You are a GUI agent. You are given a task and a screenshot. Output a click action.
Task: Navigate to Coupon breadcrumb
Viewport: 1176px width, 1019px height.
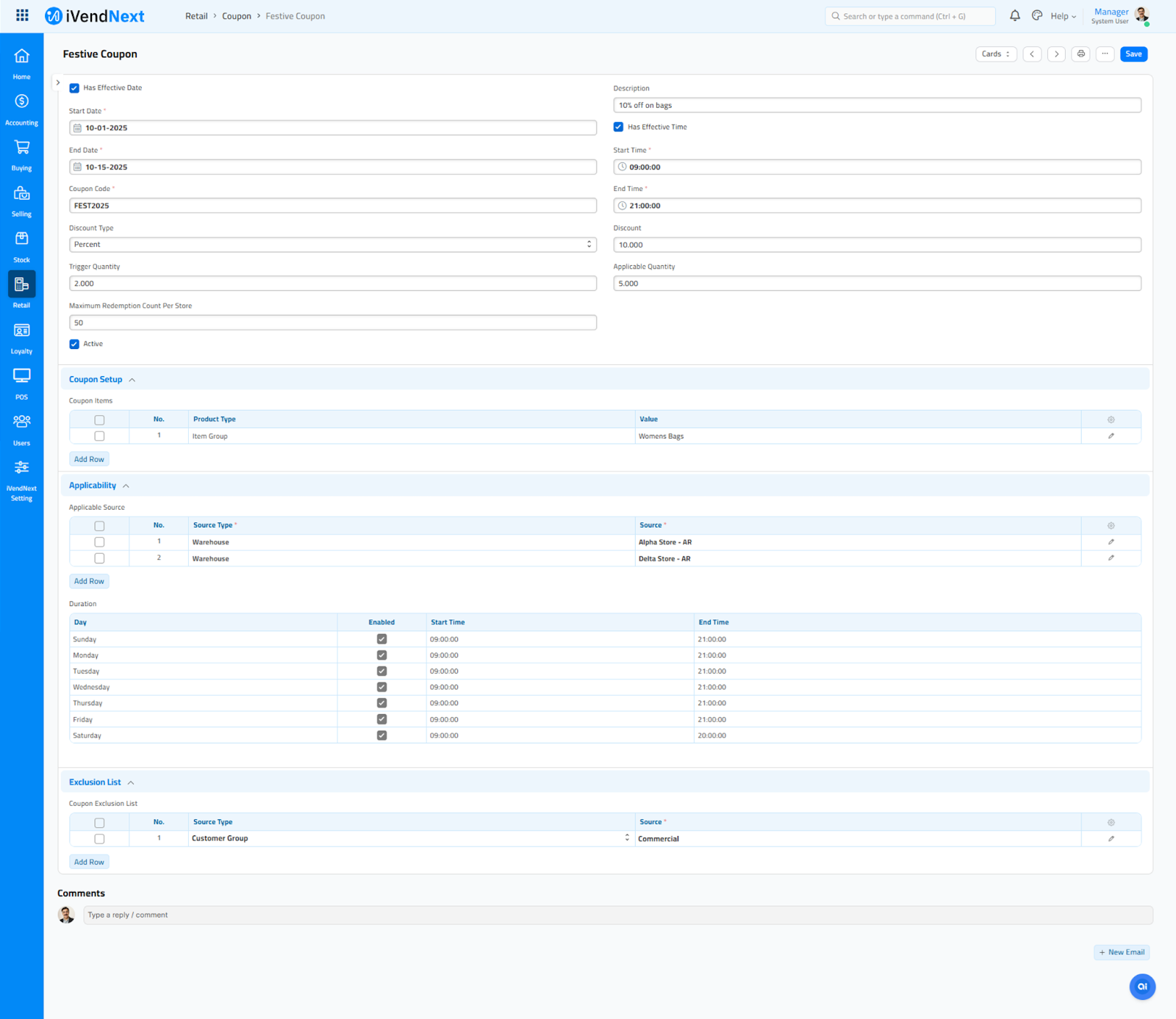(x=236, y=16)
